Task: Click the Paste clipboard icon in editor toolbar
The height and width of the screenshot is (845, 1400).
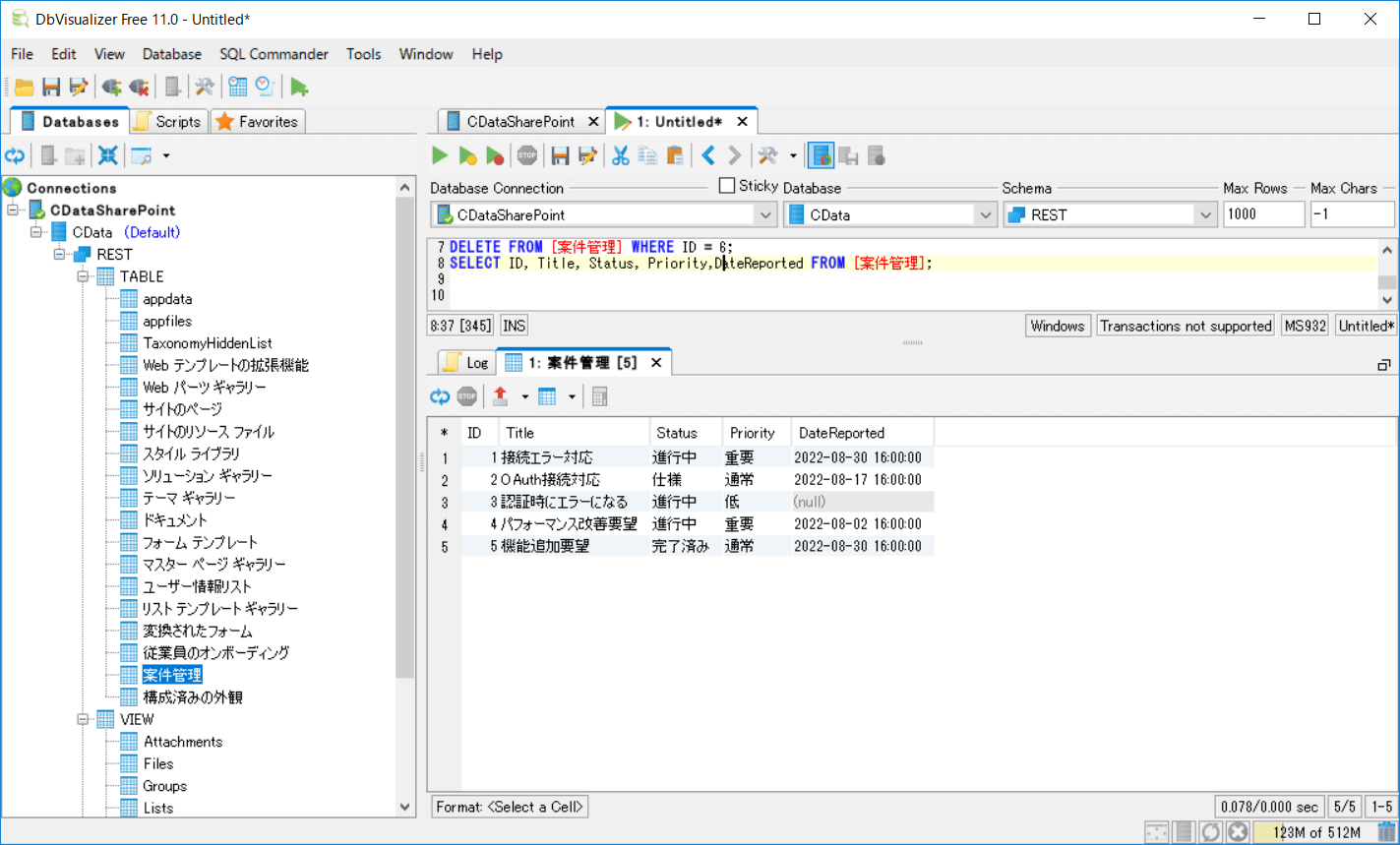Action: pos(675,155)
